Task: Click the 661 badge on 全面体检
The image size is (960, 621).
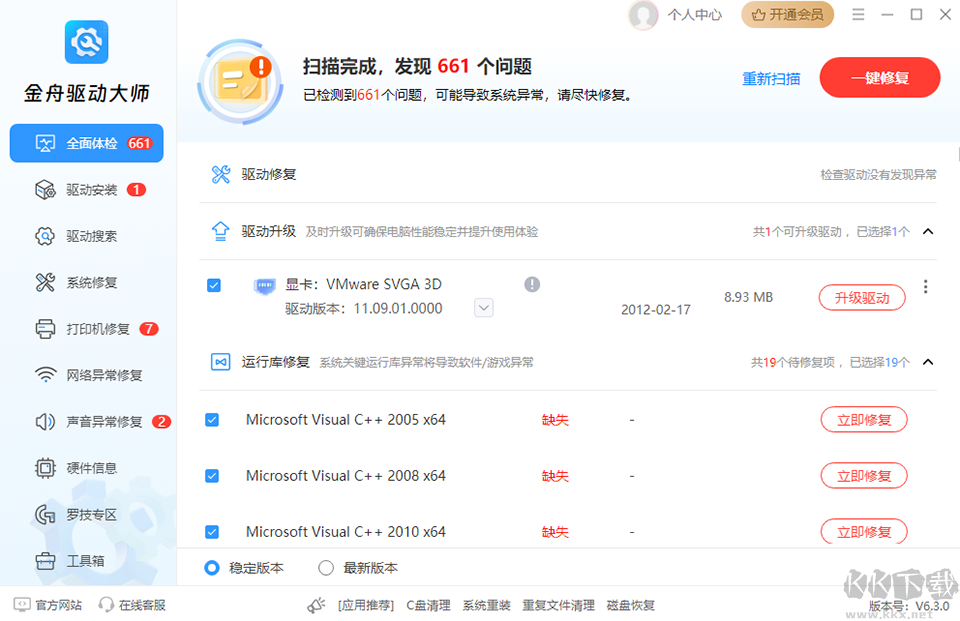Action: point(139,143)
